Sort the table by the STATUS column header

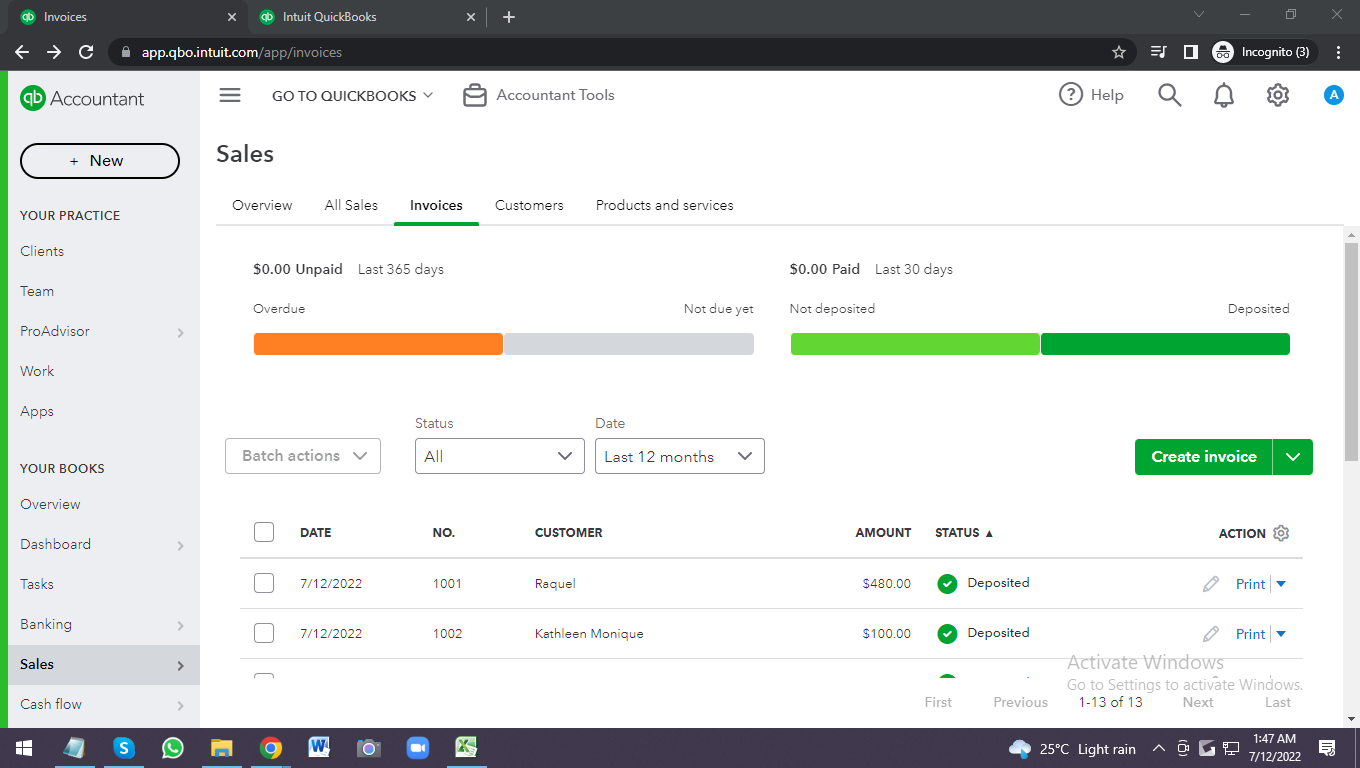tap(964, 533)
